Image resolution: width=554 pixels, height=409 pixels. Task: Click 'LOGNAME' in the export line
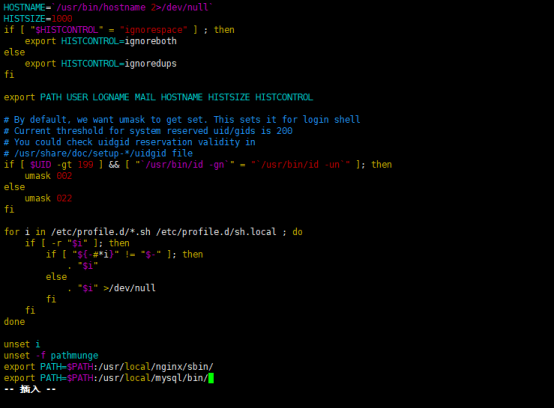coord(111,97)
